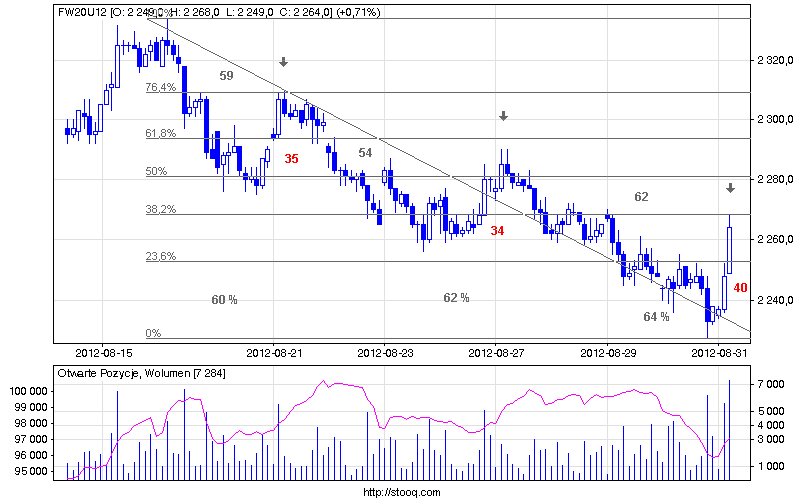
Task: Select the 23,6% Fibonacci level label
Action: tap(161, 256)
